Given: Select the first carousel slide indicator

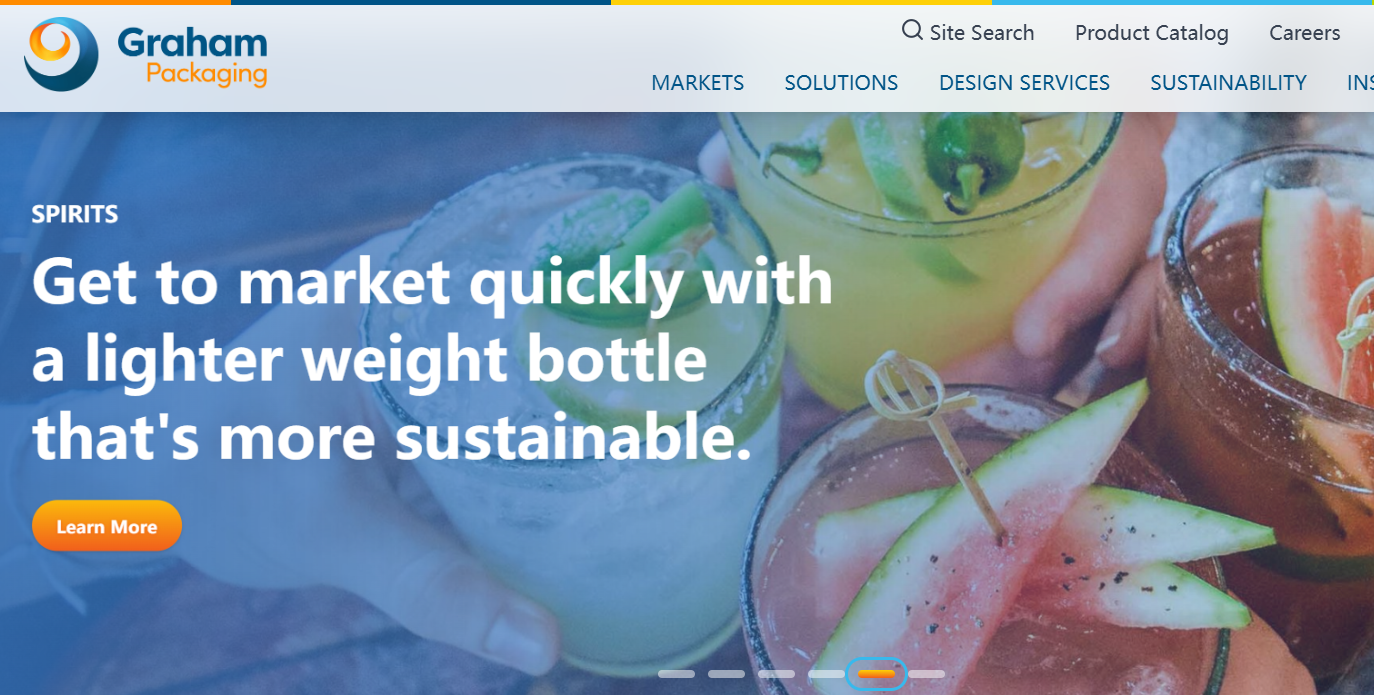Looking at the screenshot, I should (x=676, y=674).
